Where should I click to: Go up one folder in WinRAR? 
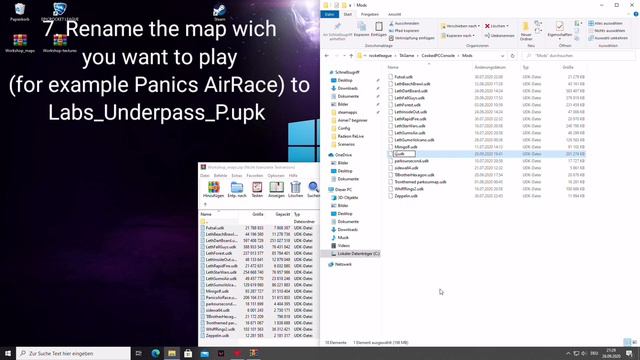[205, 204]
